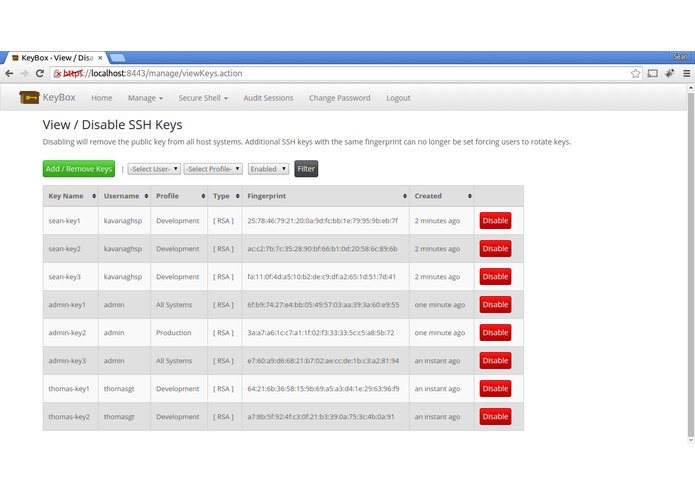The image size is (695, 494).
Task: Disable the thomas-key2 key
Action: (x=495, y=416)
